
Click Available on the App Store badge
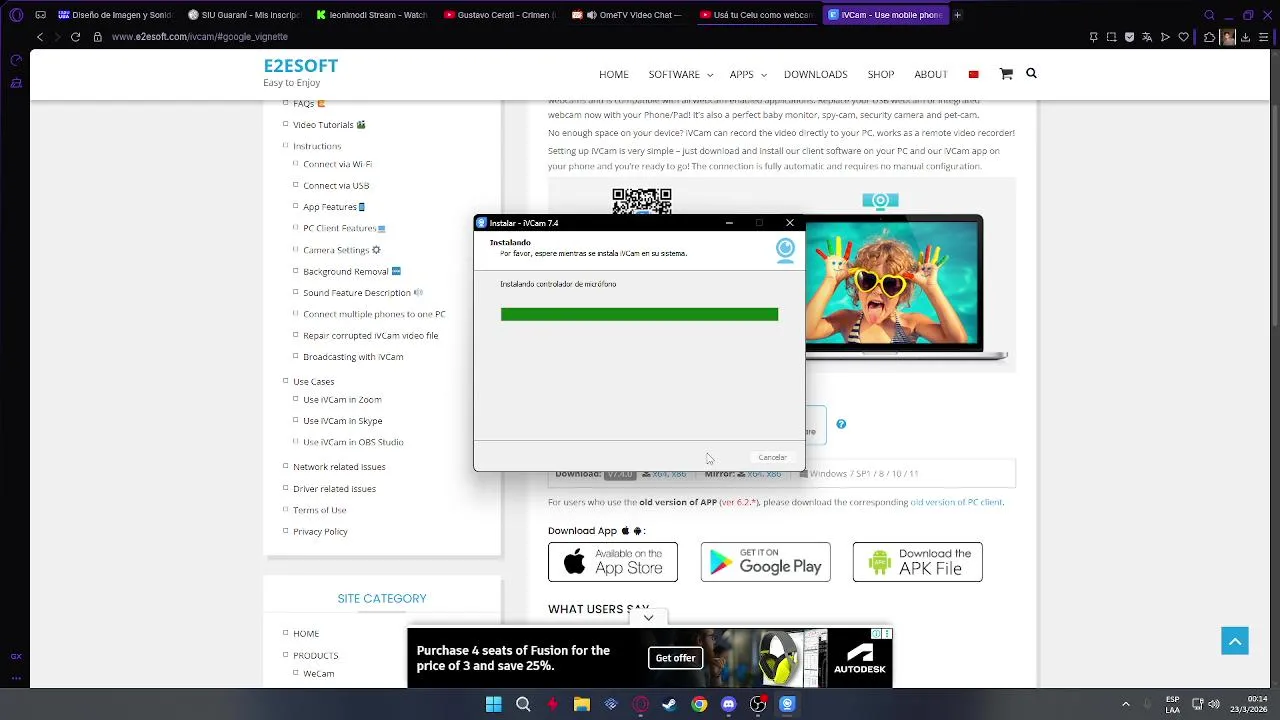613,562
